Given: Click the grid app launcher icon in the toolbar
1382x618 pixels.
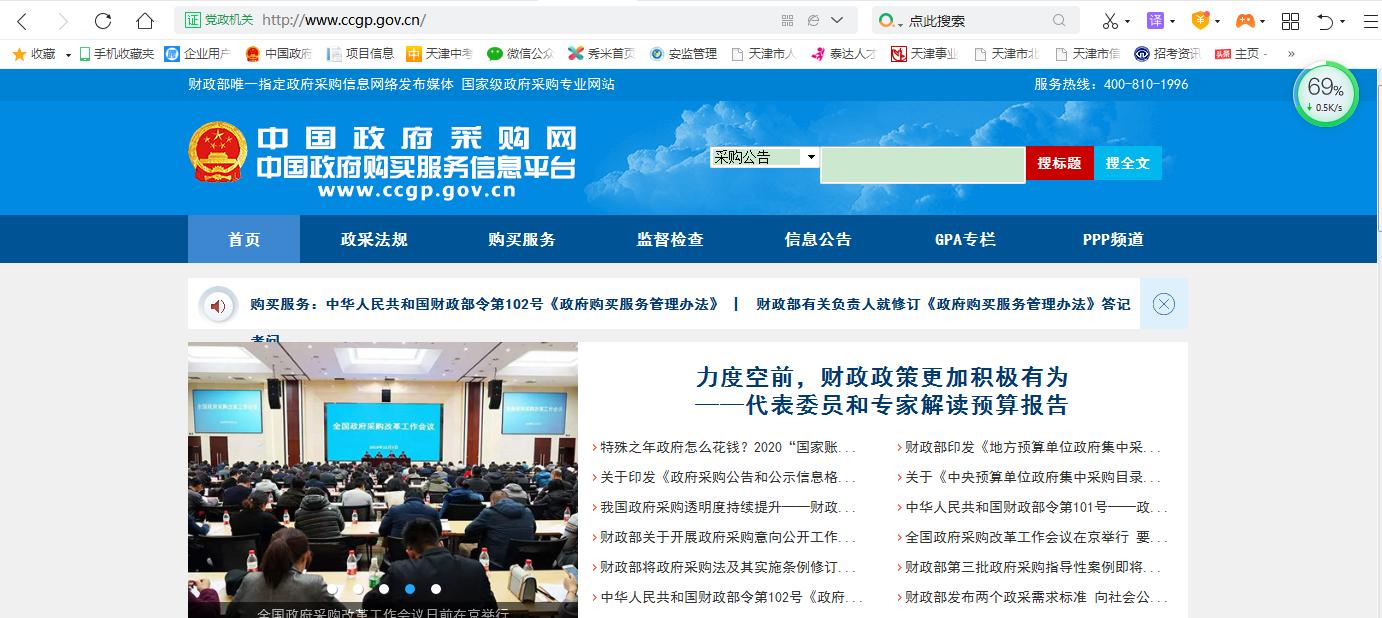Looking at the screenshot, I should point(1290,20).
